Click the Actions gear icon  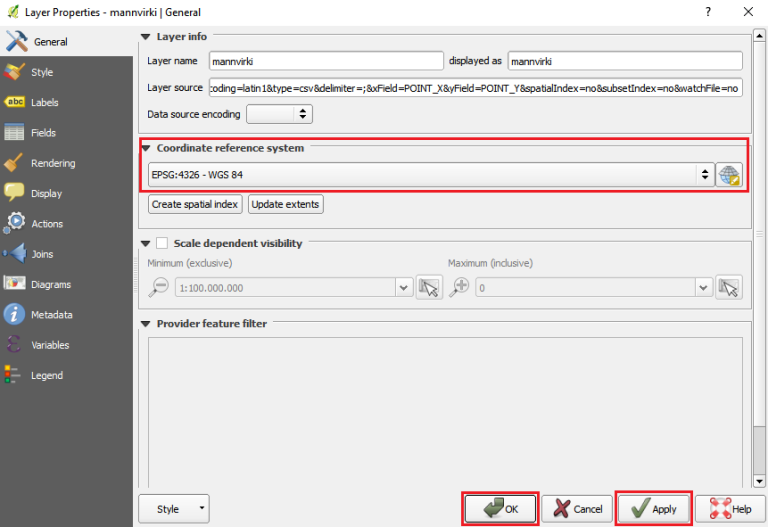[15, 224]
